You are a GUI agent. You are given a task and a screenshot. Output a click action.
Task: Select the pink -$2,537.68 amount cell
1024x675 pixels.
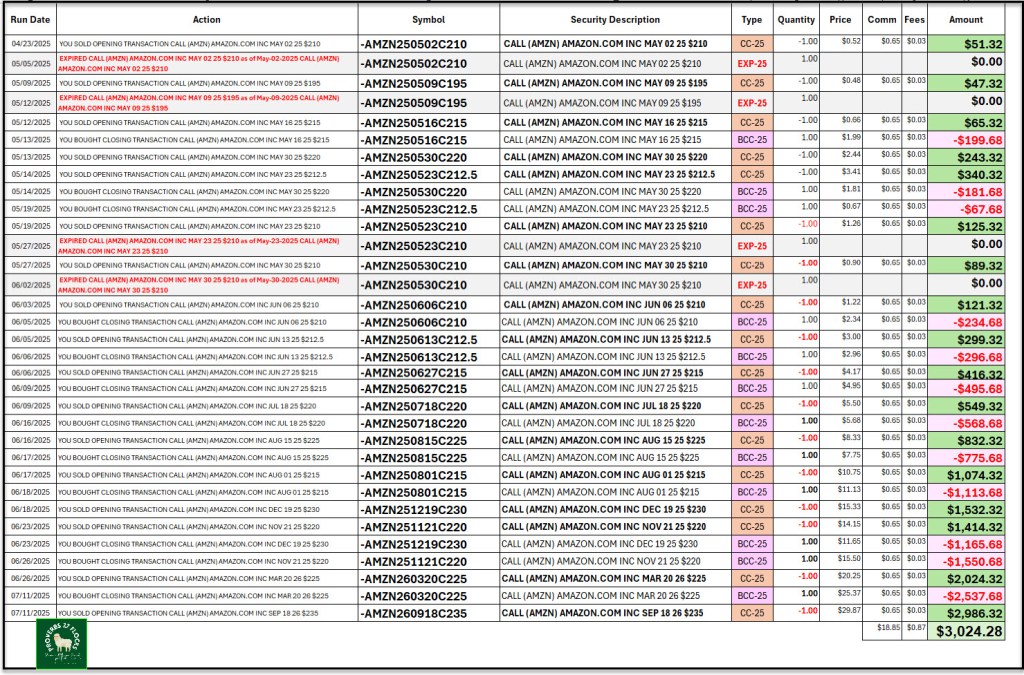(966, 596)
